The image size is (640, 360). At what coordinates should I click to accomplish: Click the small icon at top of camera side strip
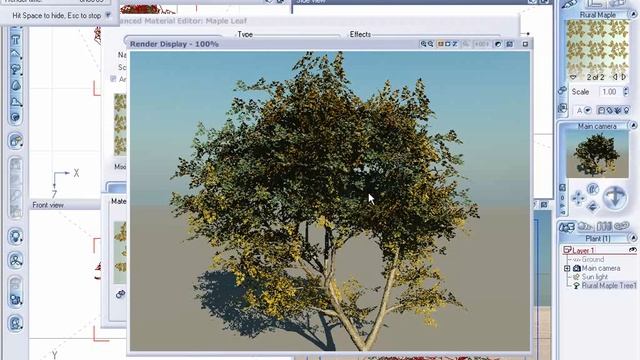(x=562, y=187)
